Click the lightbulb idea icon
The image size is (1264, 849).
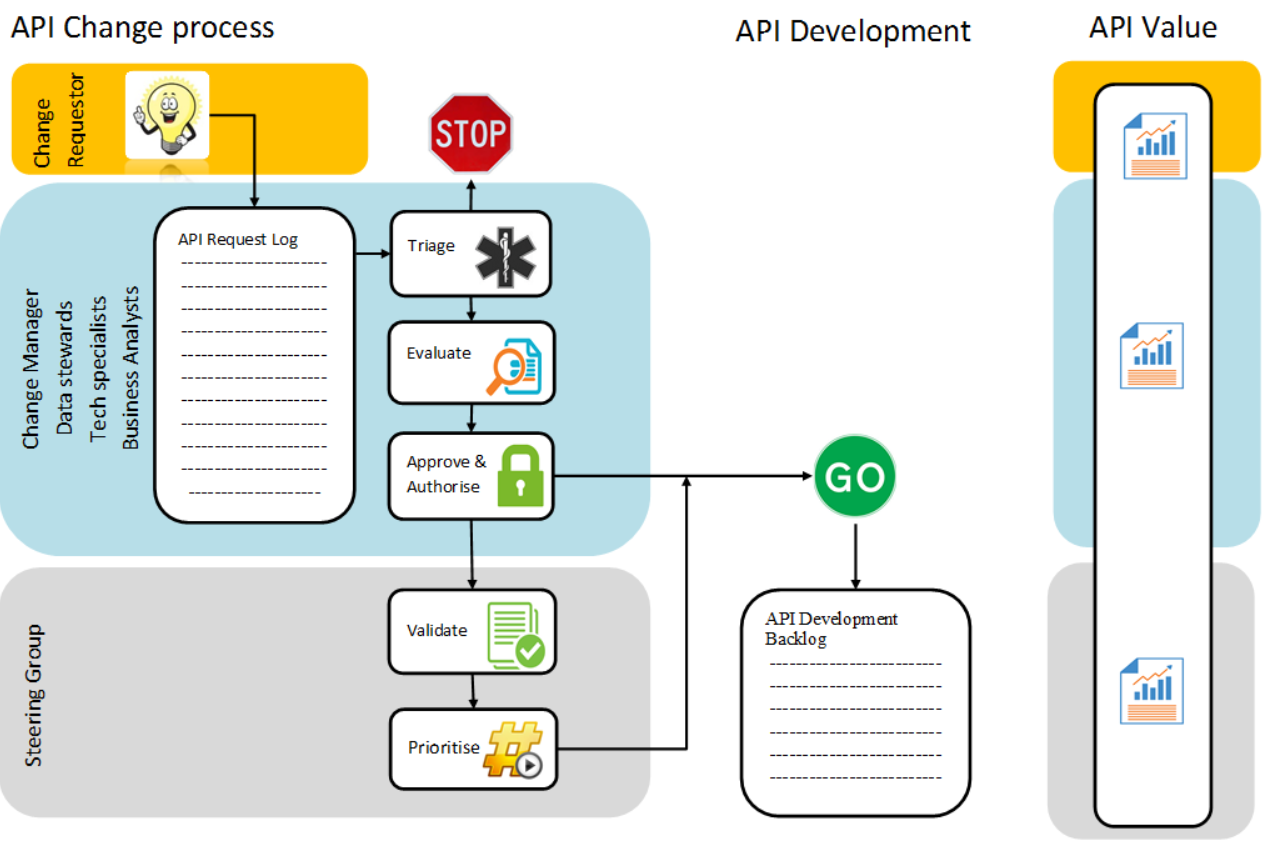[x=167, y=114]
